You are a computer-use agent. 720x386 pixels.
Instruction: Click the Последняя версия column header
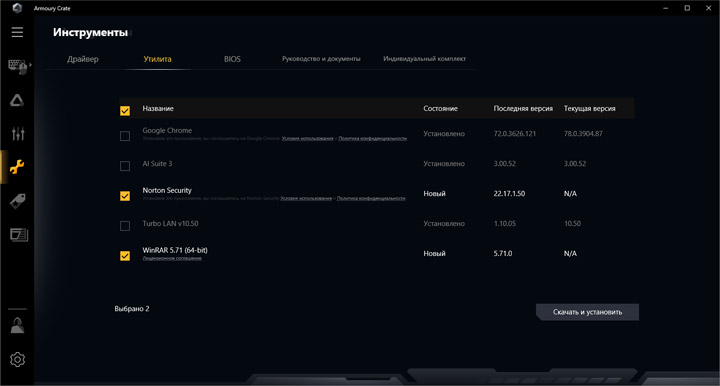point(523,108)
